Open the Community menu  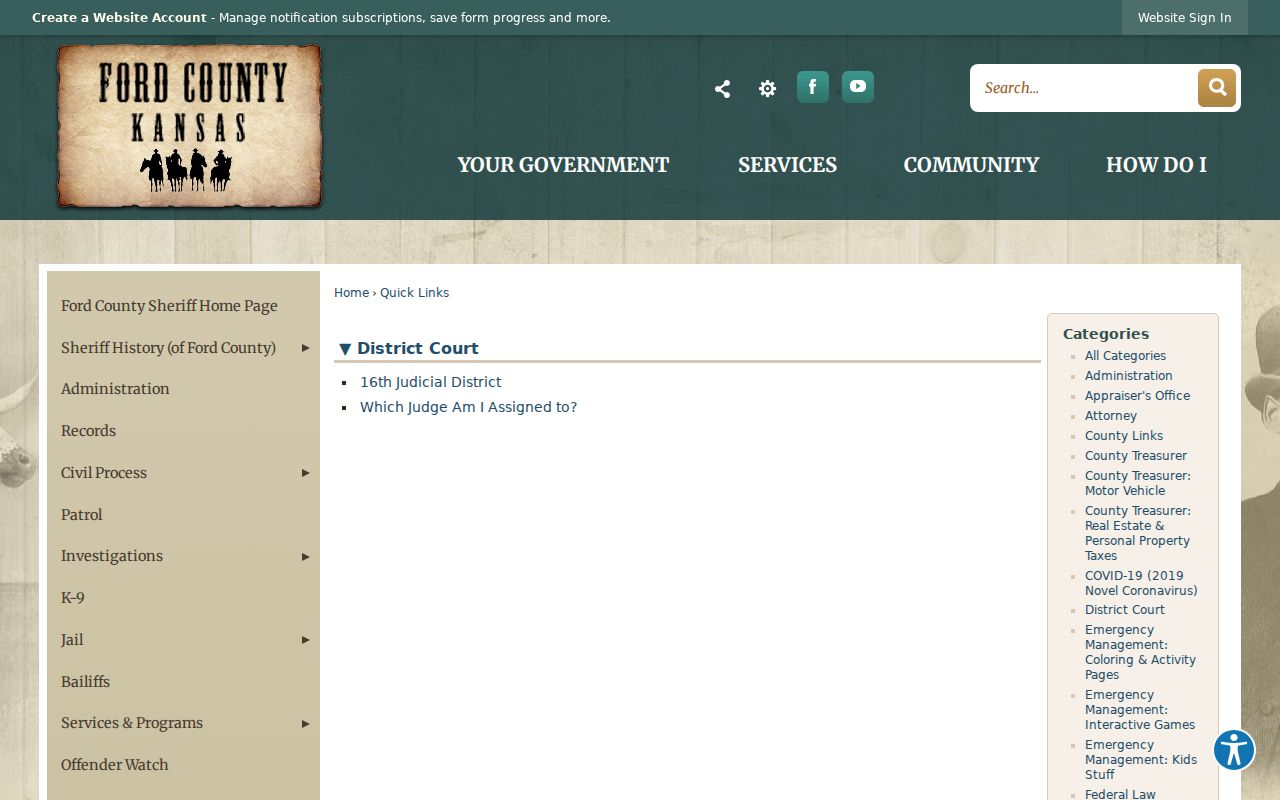click(971, 165)
